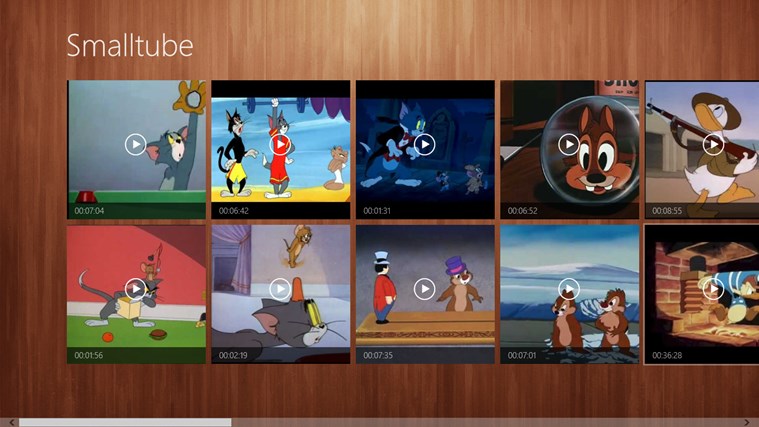Click the horizontal scrollbar thumb
Viewport: 759px width, 427px height.
pos(125,423)
